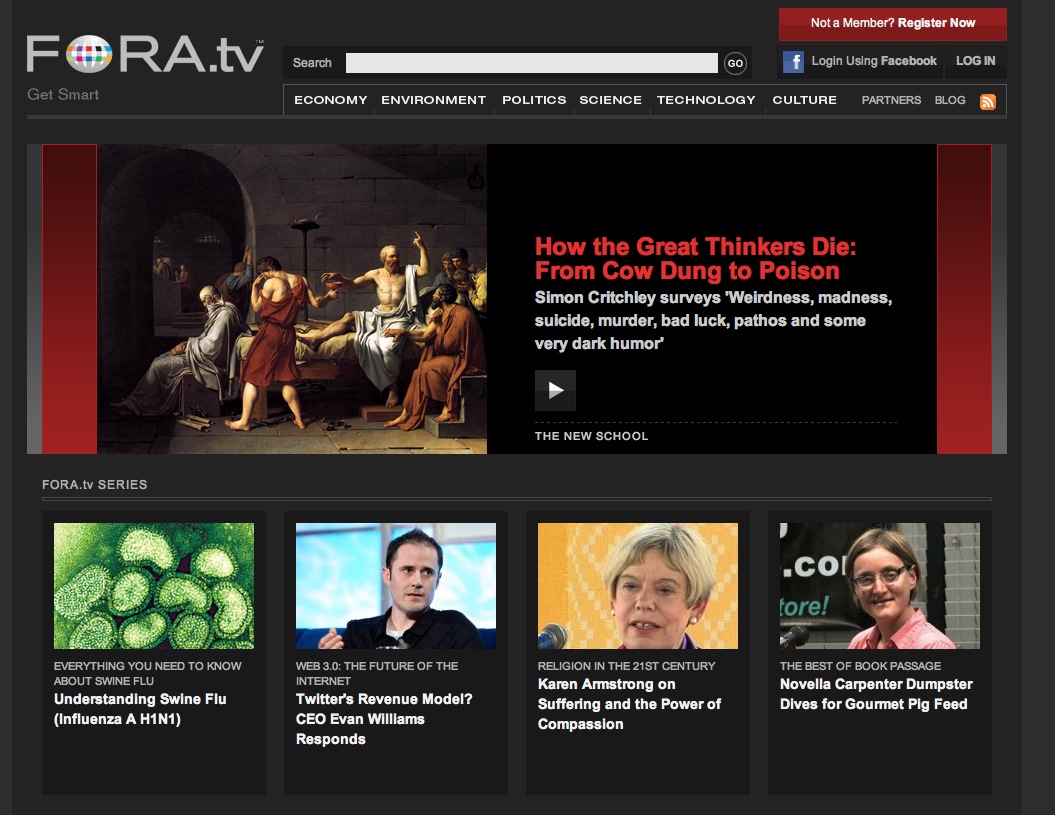Click the Facebook icon in login button
The height and width of the screenshot is (815, 1055).
[x=793, y=62]
